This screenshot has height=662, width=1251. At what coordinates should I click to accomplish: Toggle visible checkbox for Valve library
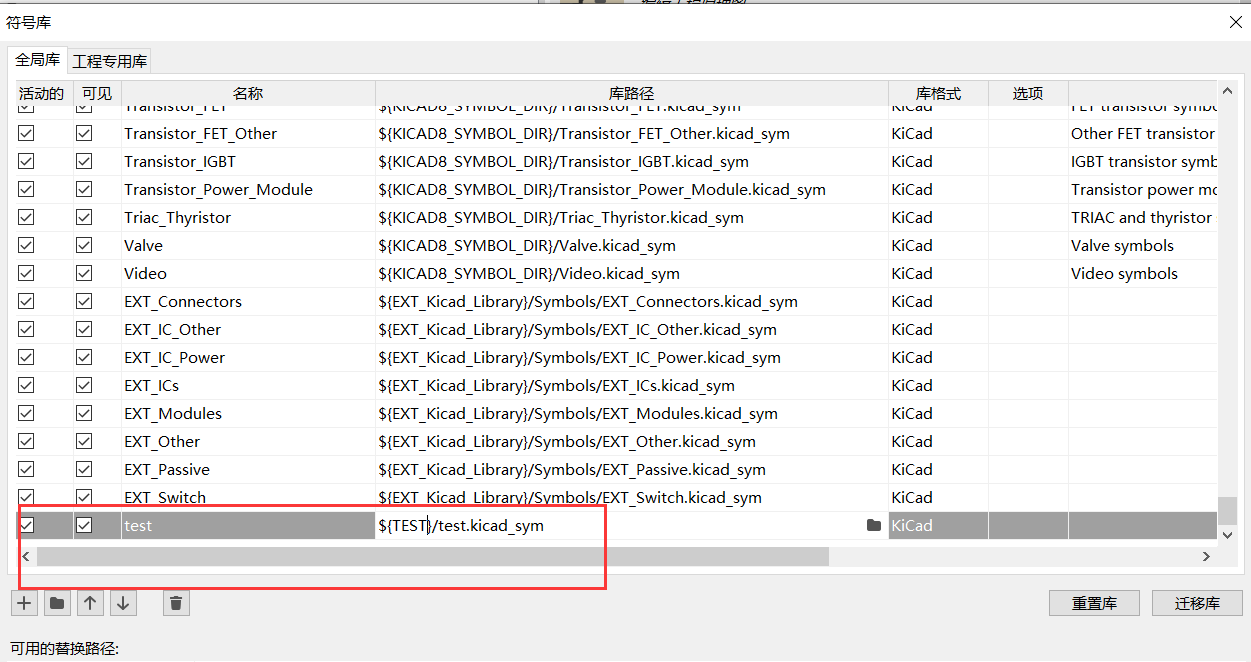[84, 245]
